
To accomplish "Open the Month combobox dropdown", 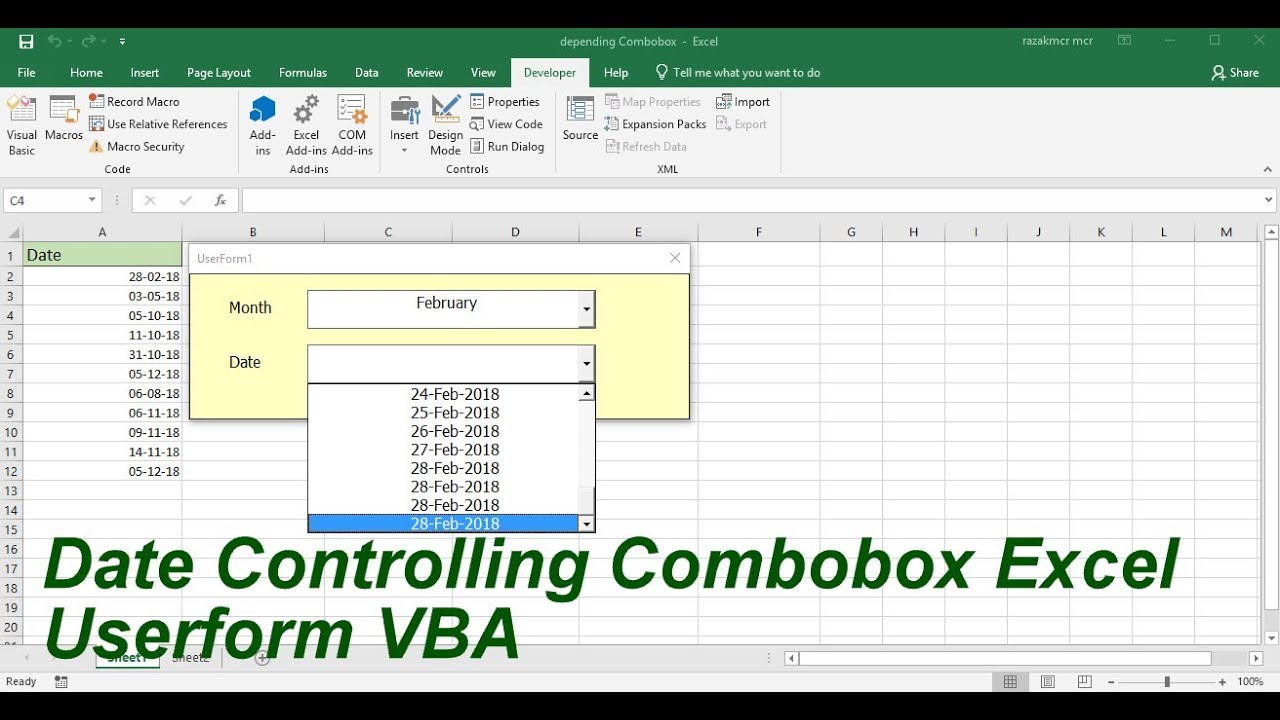I will [x=587, y=309].
